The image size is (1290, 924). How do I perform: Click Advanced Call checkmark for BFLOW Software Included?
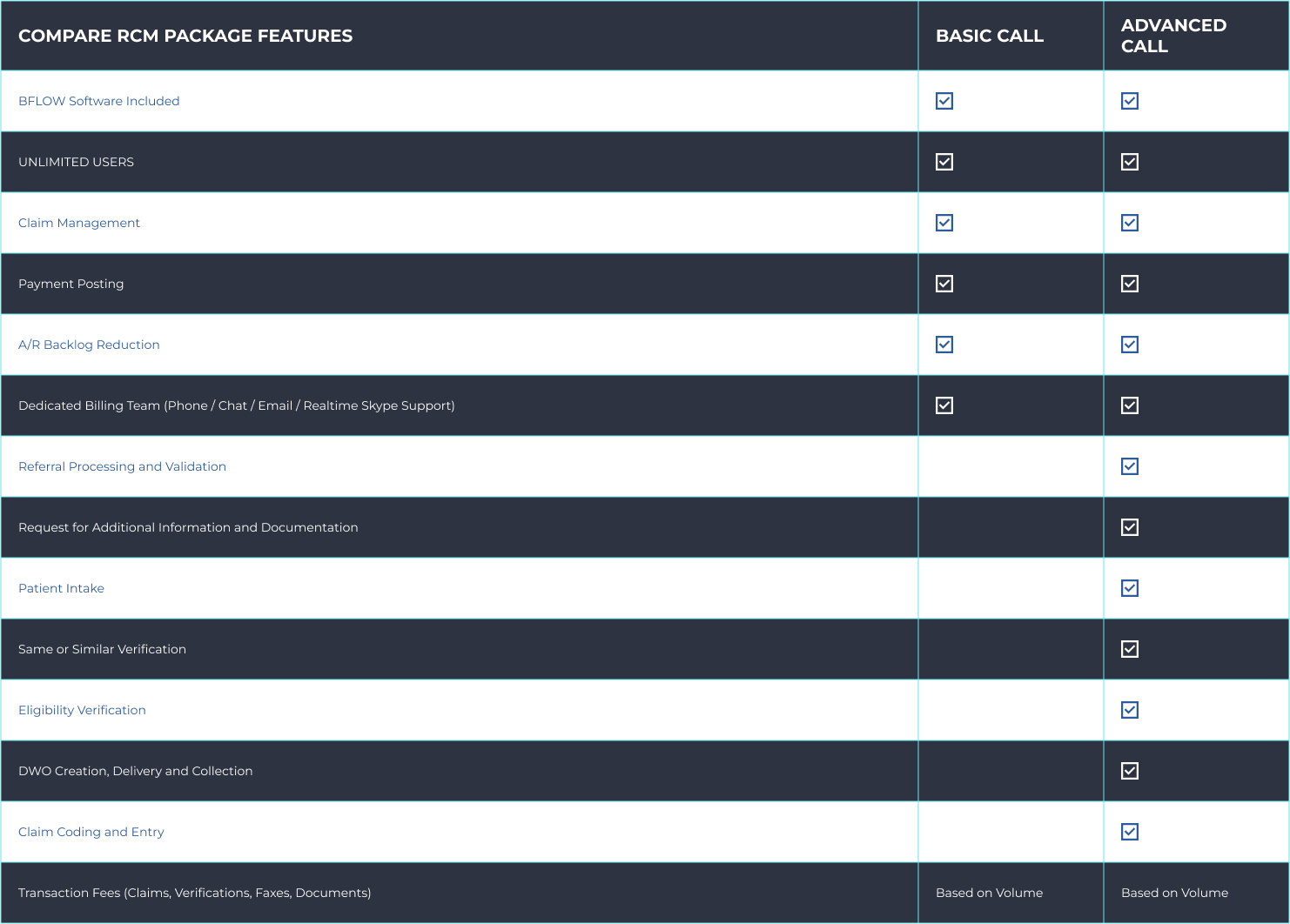tap(1130, 101)
